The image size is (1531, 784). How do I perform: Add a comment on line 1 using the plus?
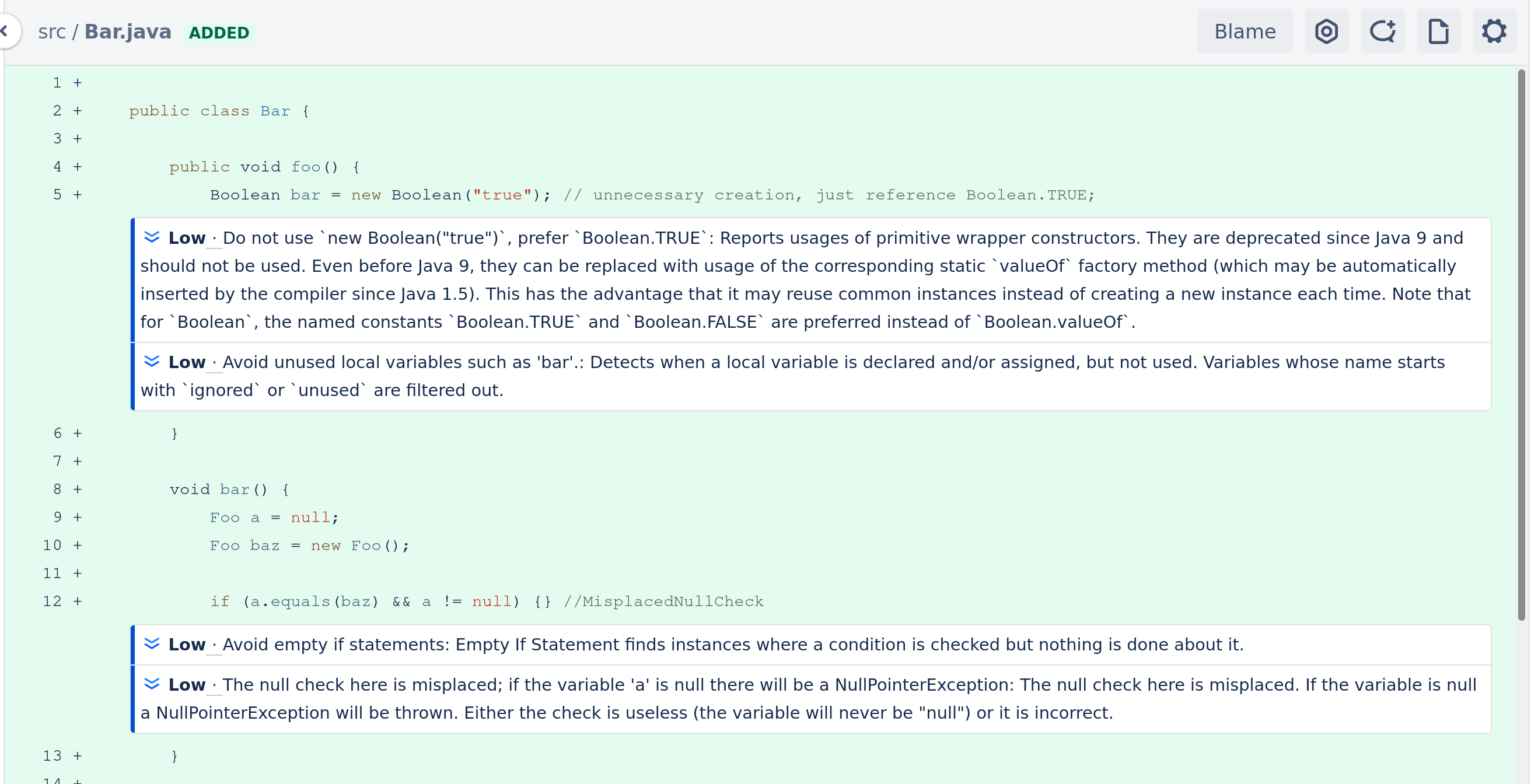77,82
